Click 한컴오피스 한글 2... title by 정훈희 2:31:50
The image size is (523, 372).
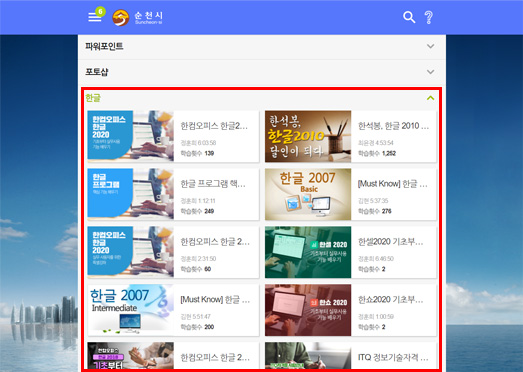215,242
